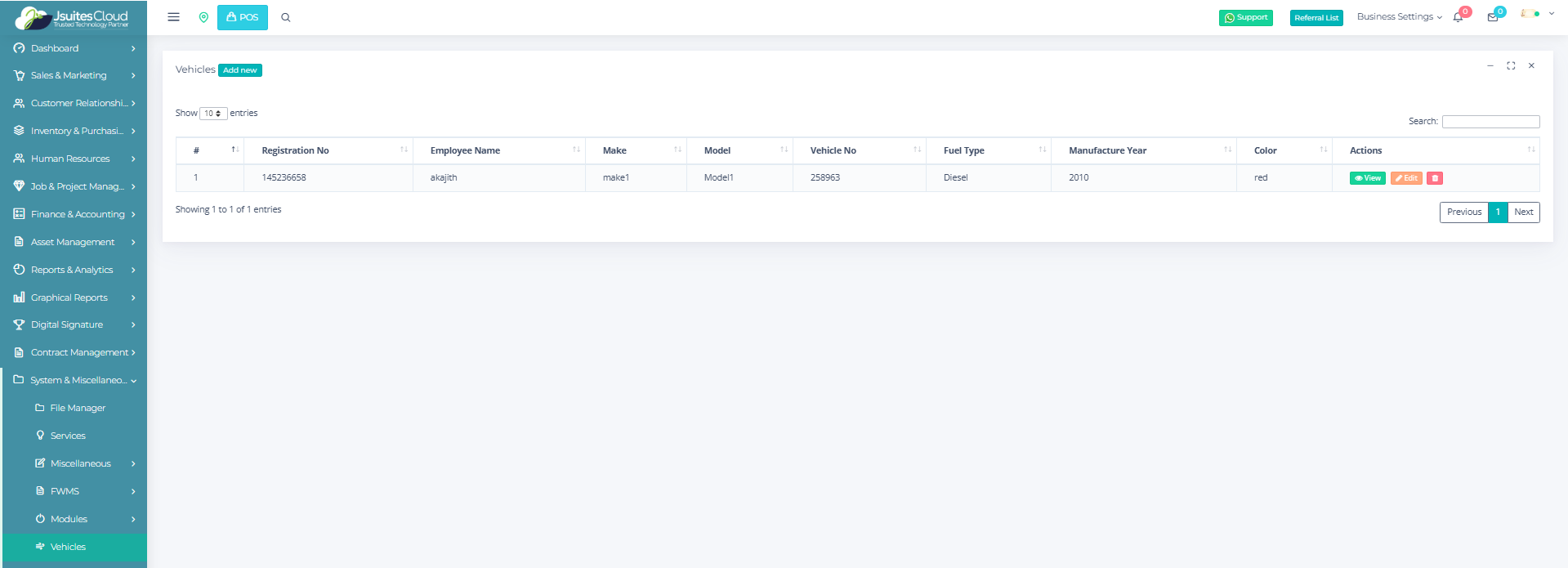Click the hamburger menu icon

tap(173, 17)
